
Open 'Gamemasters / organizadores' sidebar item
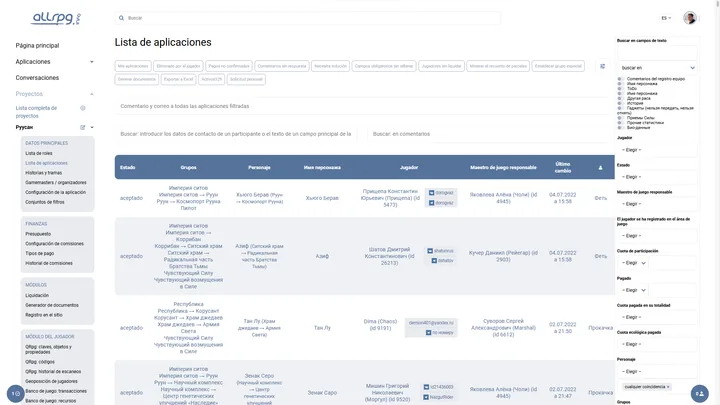[x=56, y=182]
